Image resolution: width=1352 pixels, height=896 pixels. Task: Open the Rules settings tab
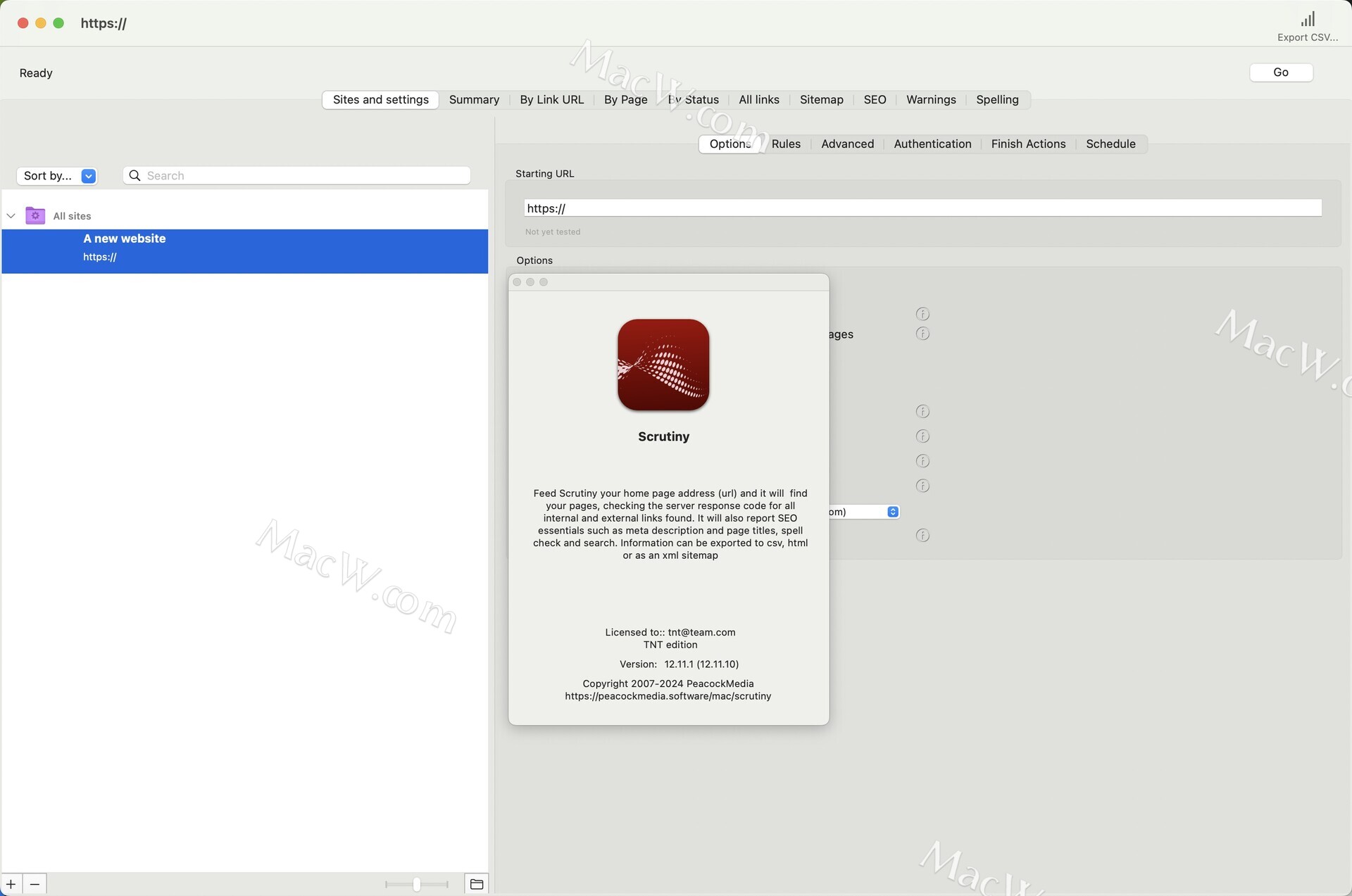click(786, 144)
